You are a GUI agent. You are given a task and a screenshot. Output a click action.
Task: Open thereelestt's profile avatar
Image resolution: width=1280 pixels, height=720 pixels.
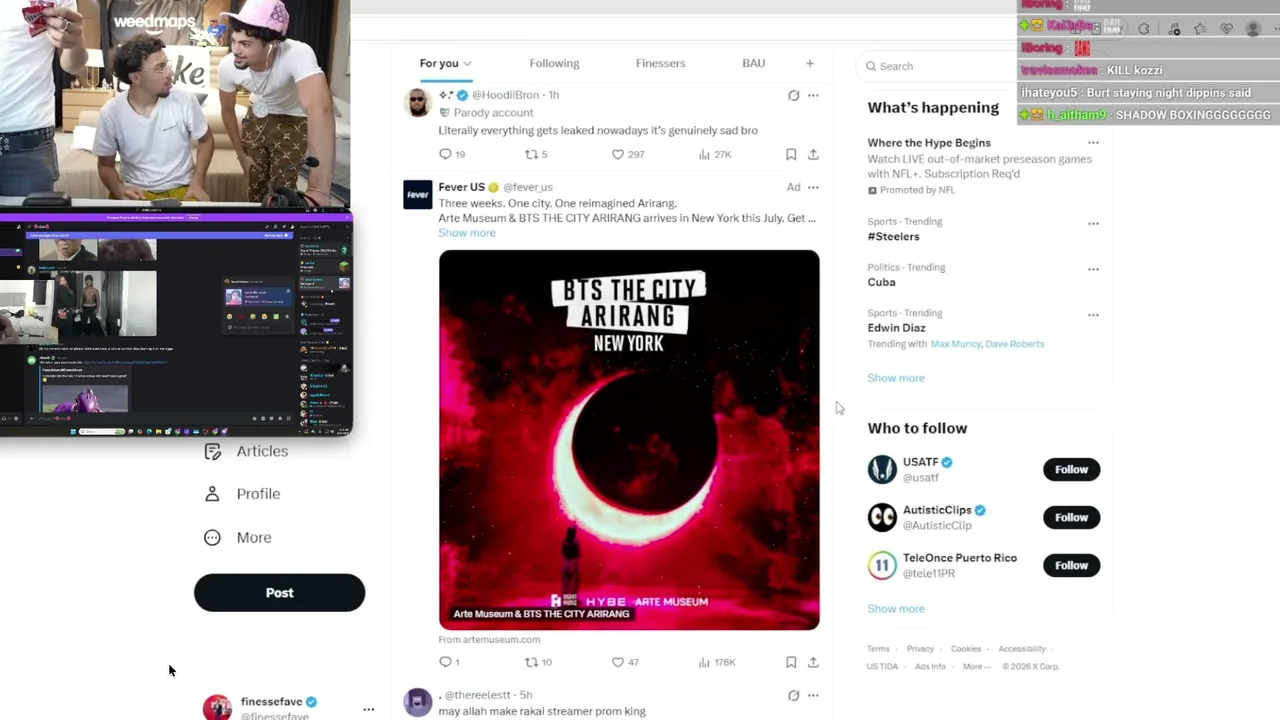click(x=418, y=702)
